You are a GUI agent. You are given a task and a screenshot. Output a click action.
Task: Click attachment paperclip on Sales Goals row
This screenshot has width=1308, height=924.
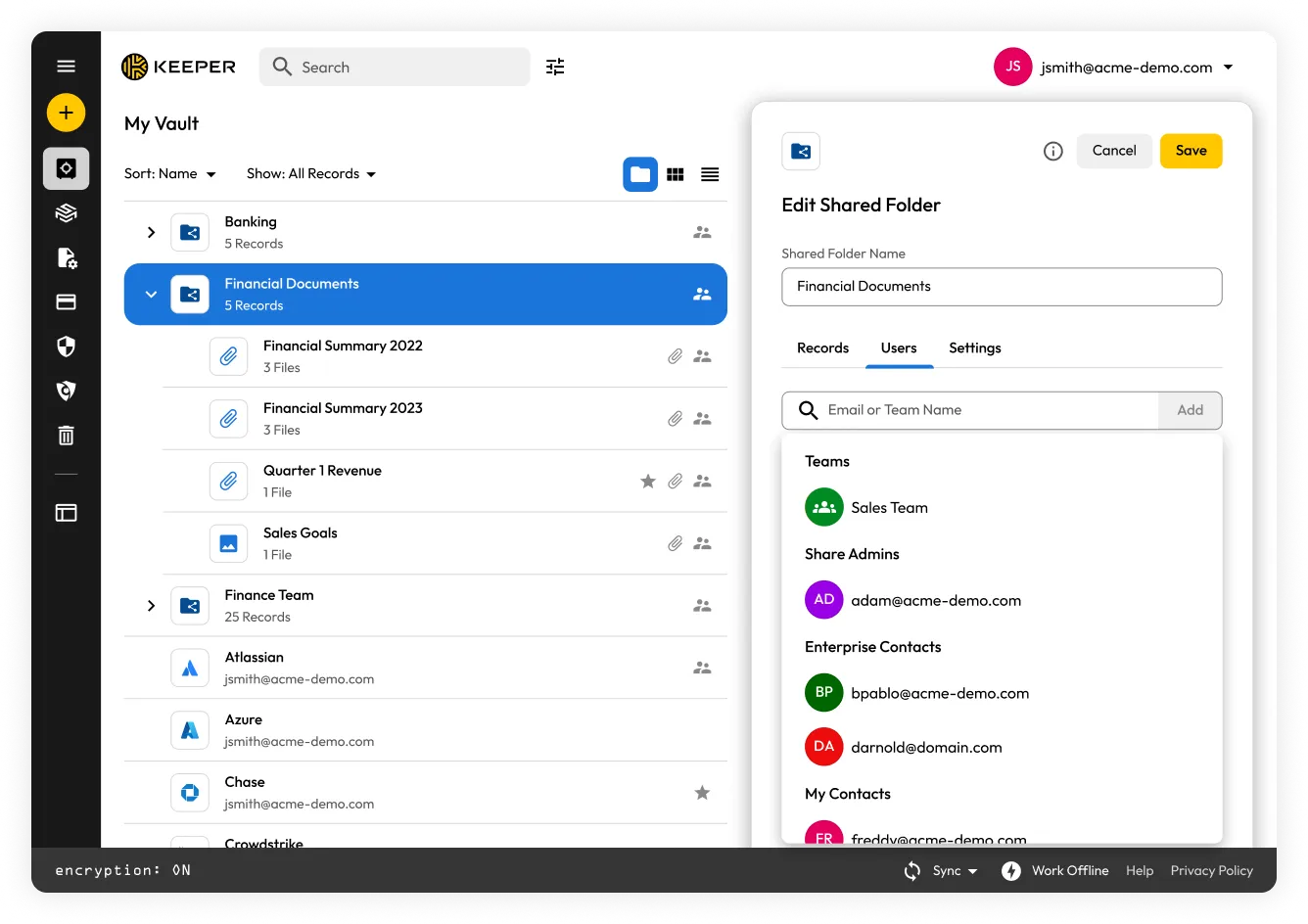pos(676,543)
